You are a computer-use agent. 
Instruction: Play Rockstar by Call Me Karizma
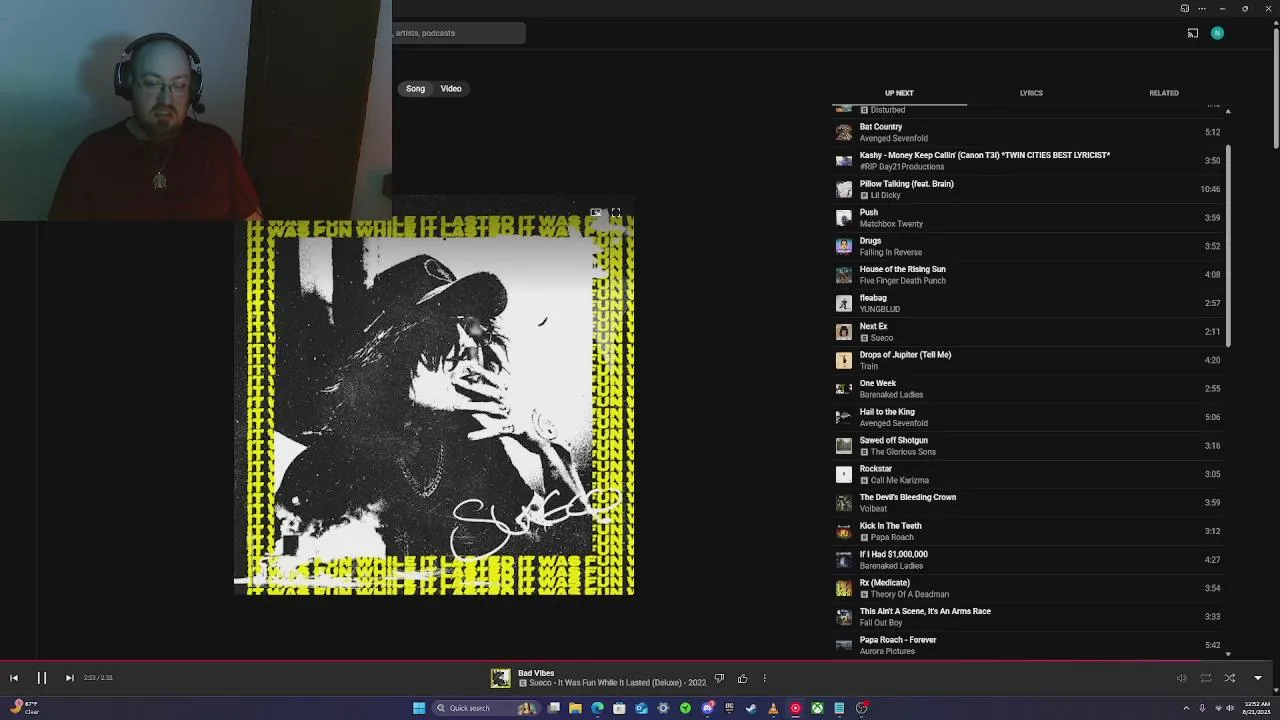(1030, 474)
